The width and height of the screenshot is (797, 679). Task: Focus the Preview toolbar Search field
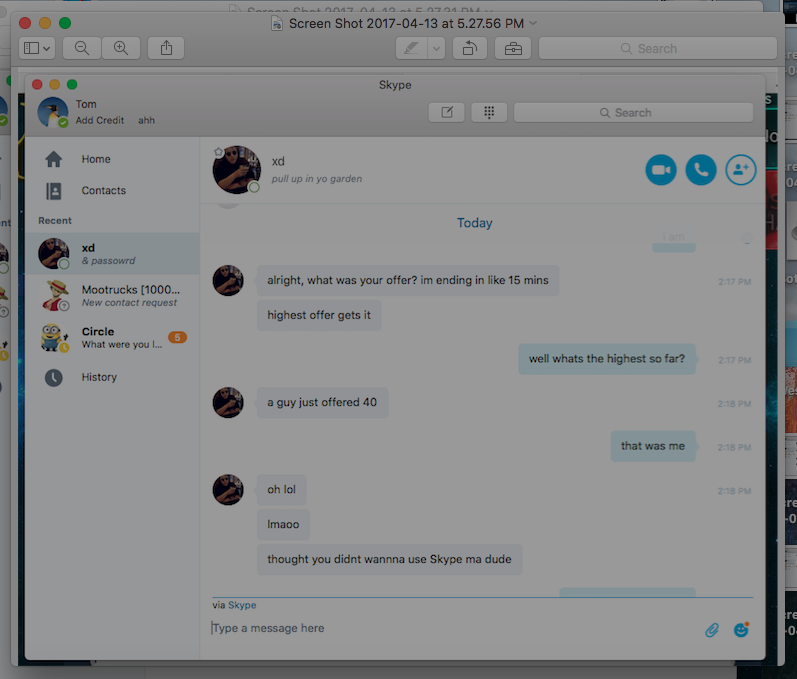coord(658,48)
